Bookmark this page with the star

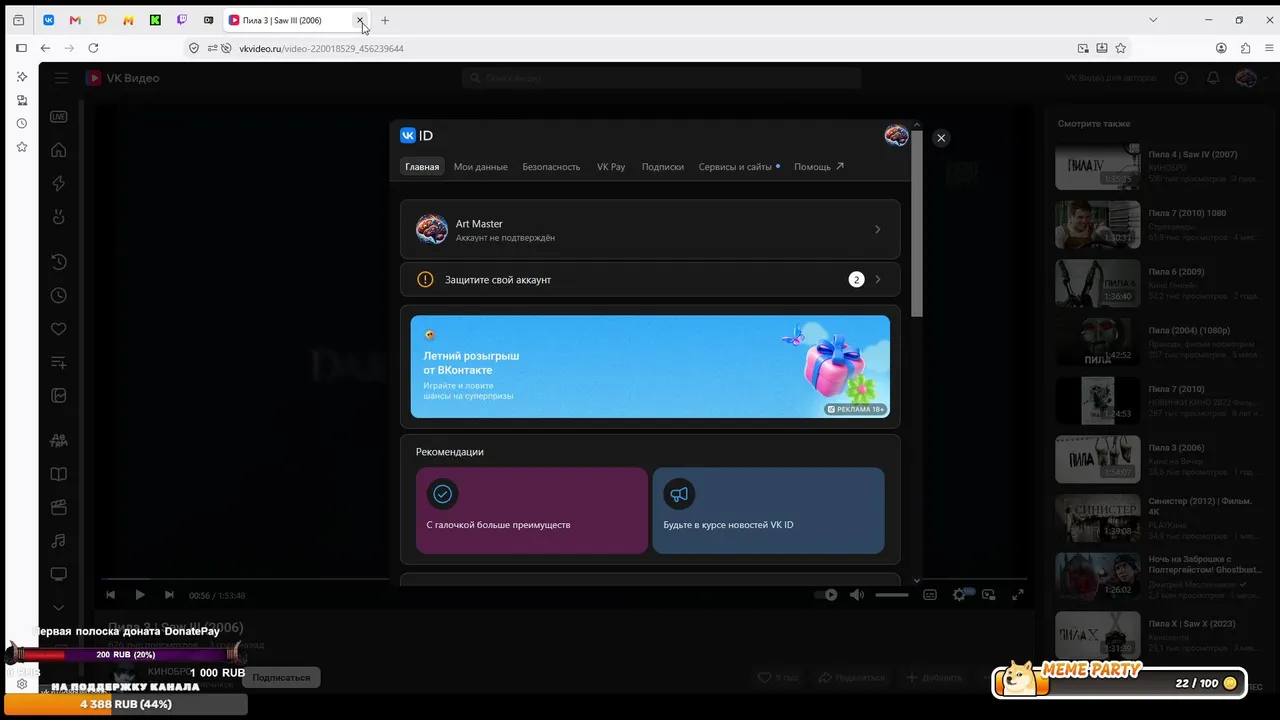tap(1121, 48)
